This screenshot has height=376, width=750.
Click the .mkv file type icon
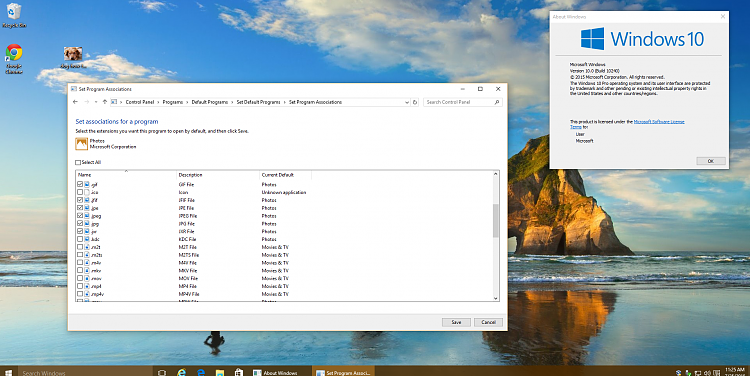pos(87,270)
